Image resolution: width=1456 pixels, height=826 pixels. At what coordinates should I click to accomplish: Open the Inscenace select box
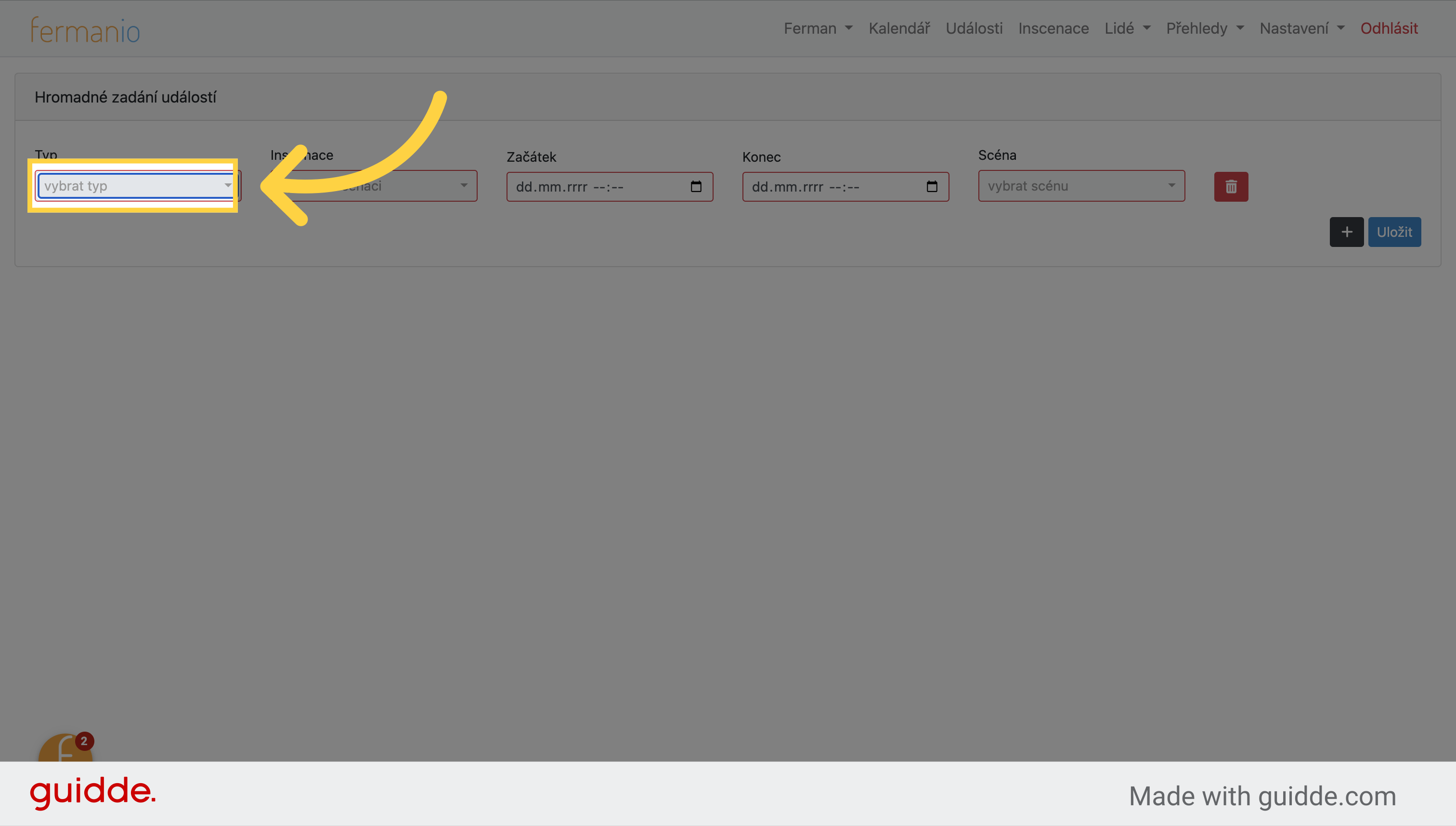pyautogui.click(x=374, y=186)
